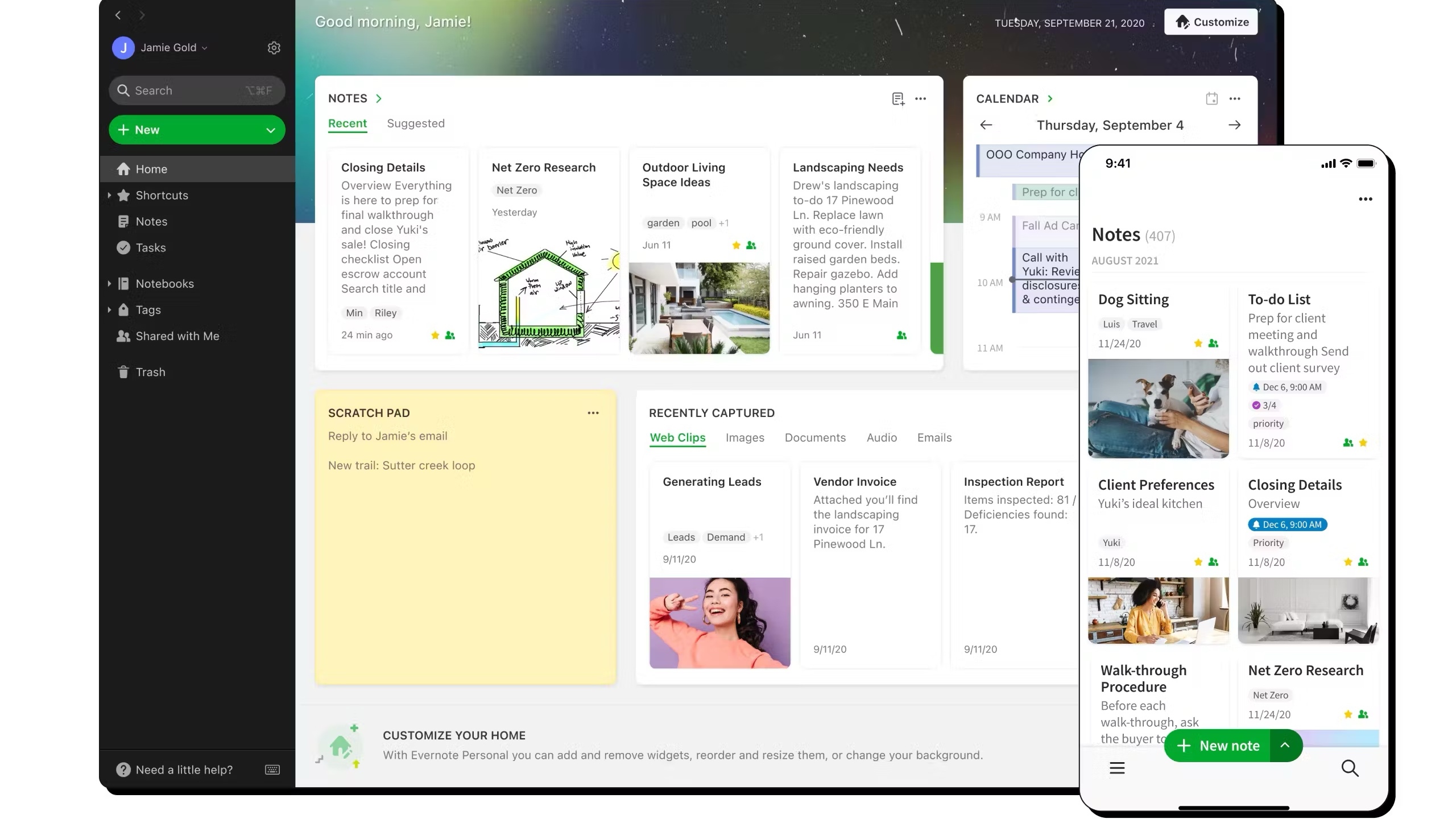Open the Notes widget more options menu

pyautogui.click(x=921, y=99)
